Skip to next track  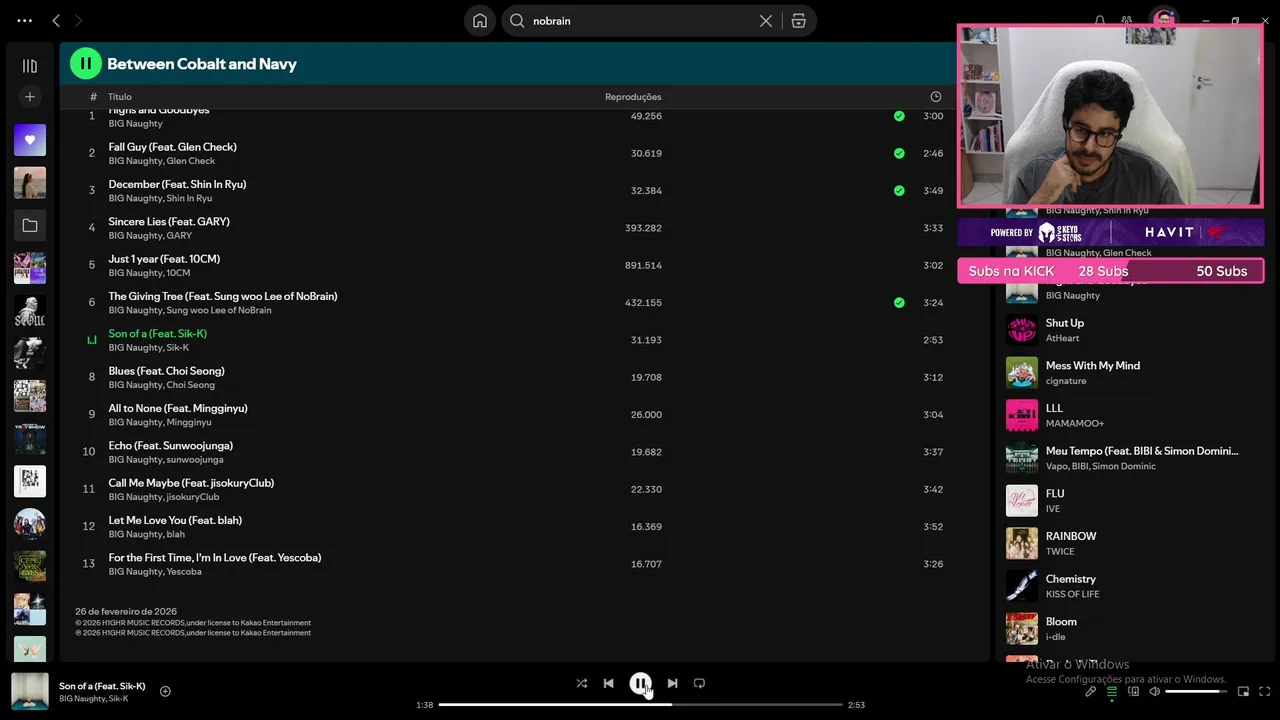coord(672,683)
